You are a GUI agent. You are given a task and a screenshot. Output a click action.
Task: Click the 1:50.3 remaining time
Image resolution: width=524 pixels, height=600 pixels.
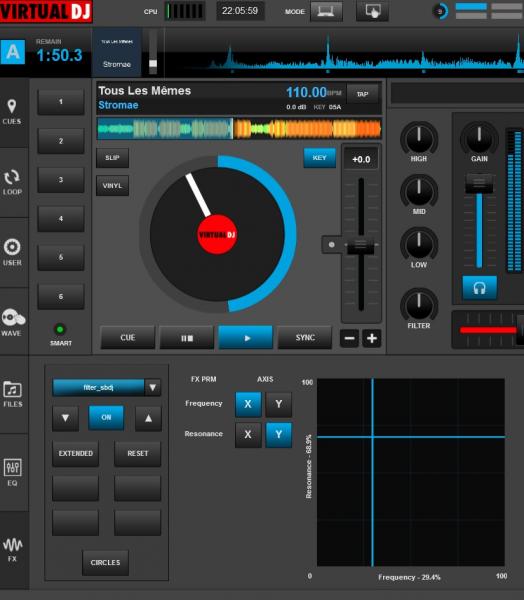point(59,55)
